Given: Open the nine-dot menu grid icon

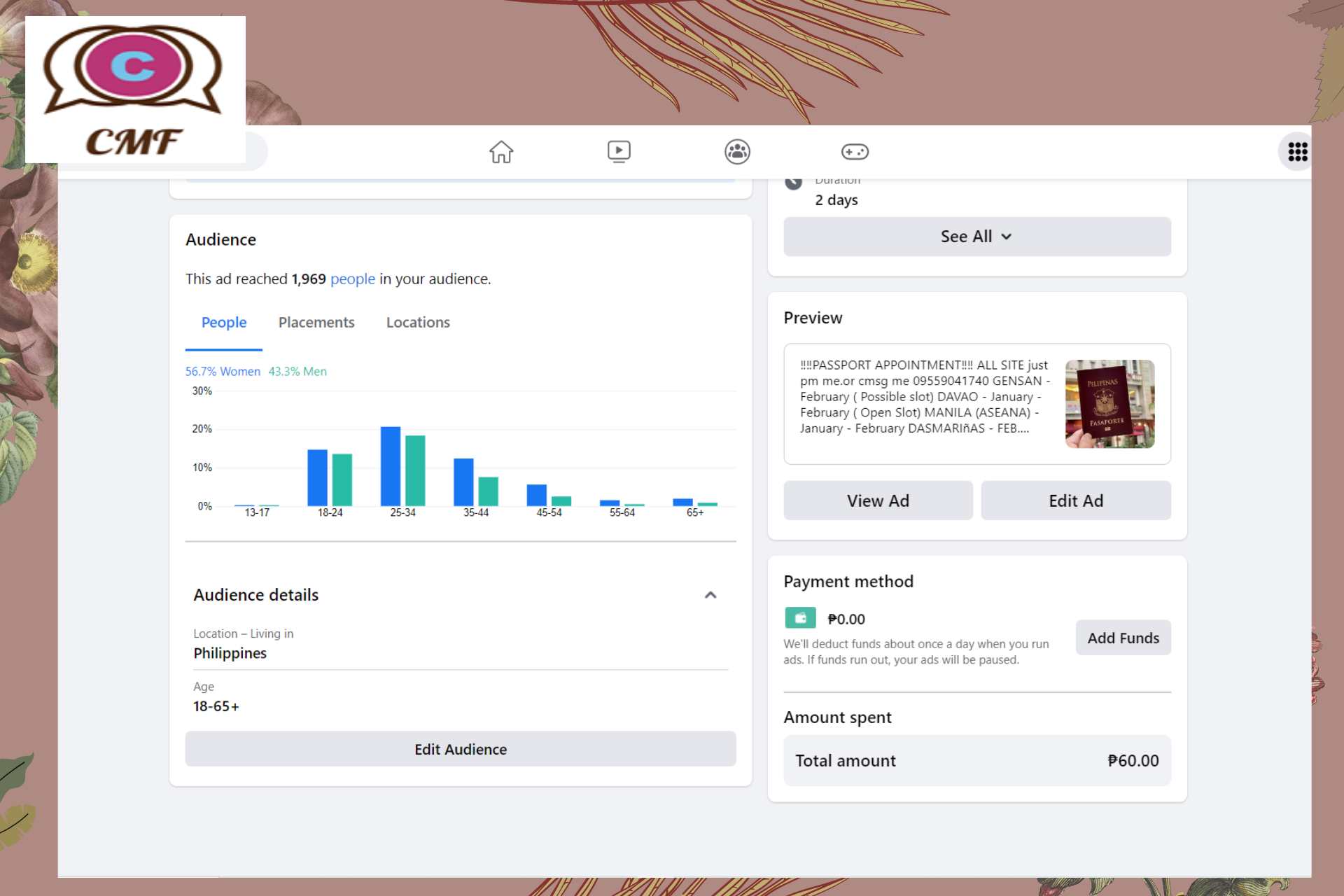Looking at the screenshot, I should [x=1297, y=151].
